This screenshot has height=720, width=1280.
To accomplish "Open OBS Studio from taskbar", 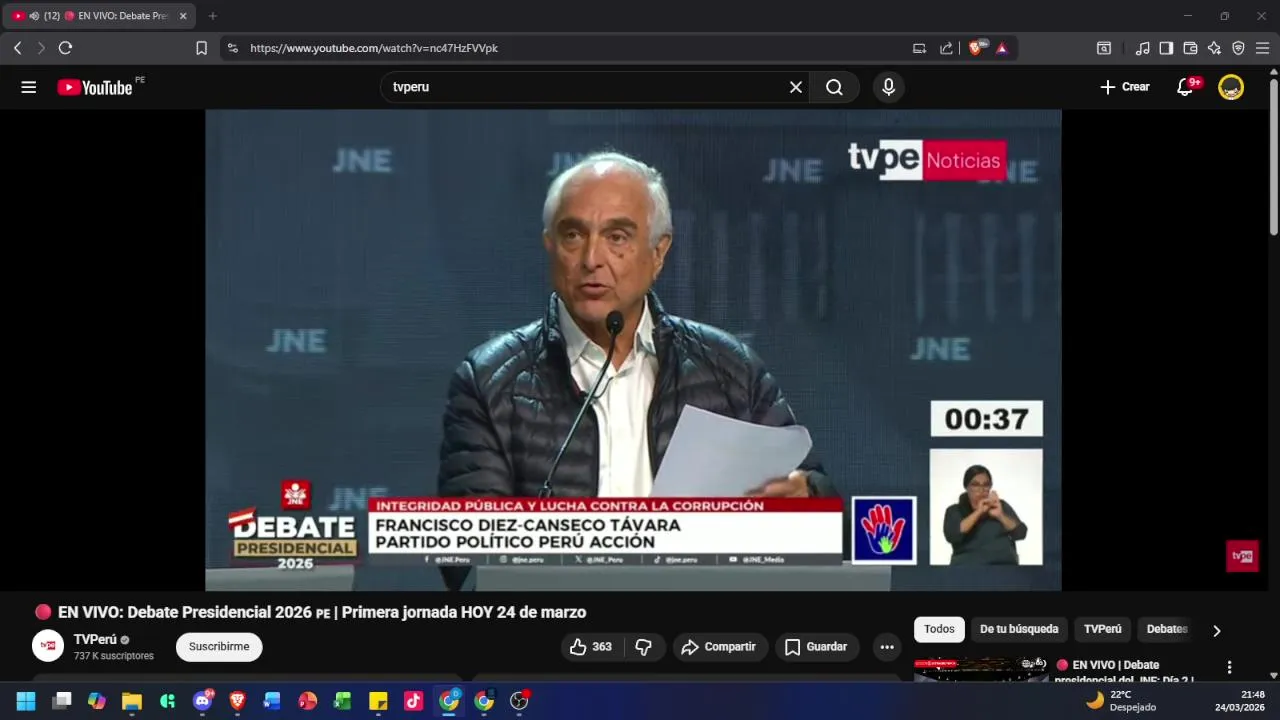I will (519, 701).
